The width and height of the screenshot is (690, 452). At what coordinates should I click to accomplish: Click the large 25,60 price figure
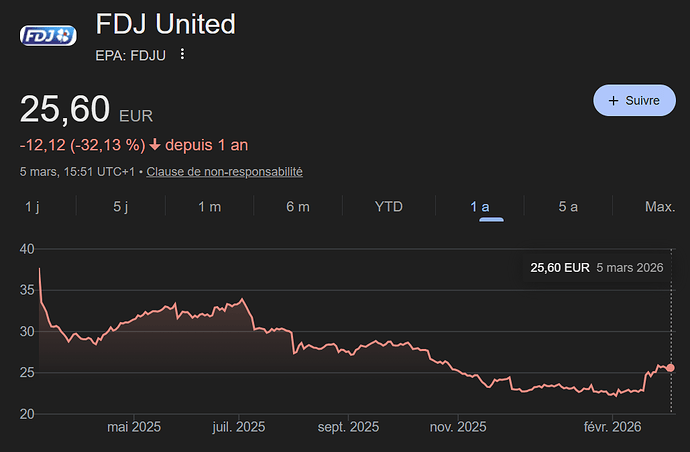[x=64, y=109]
